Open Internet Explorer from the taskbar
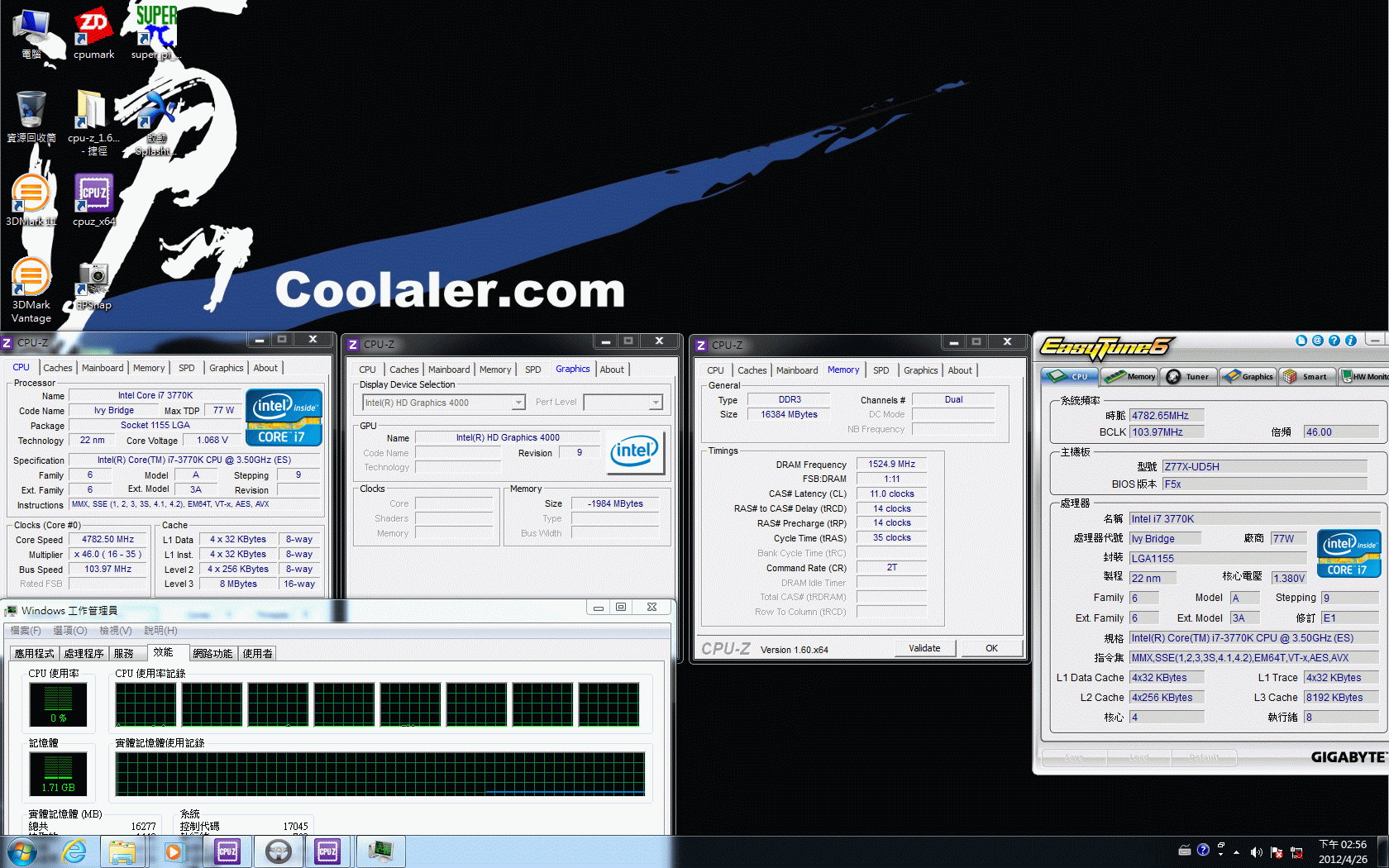 click(74, 851)
